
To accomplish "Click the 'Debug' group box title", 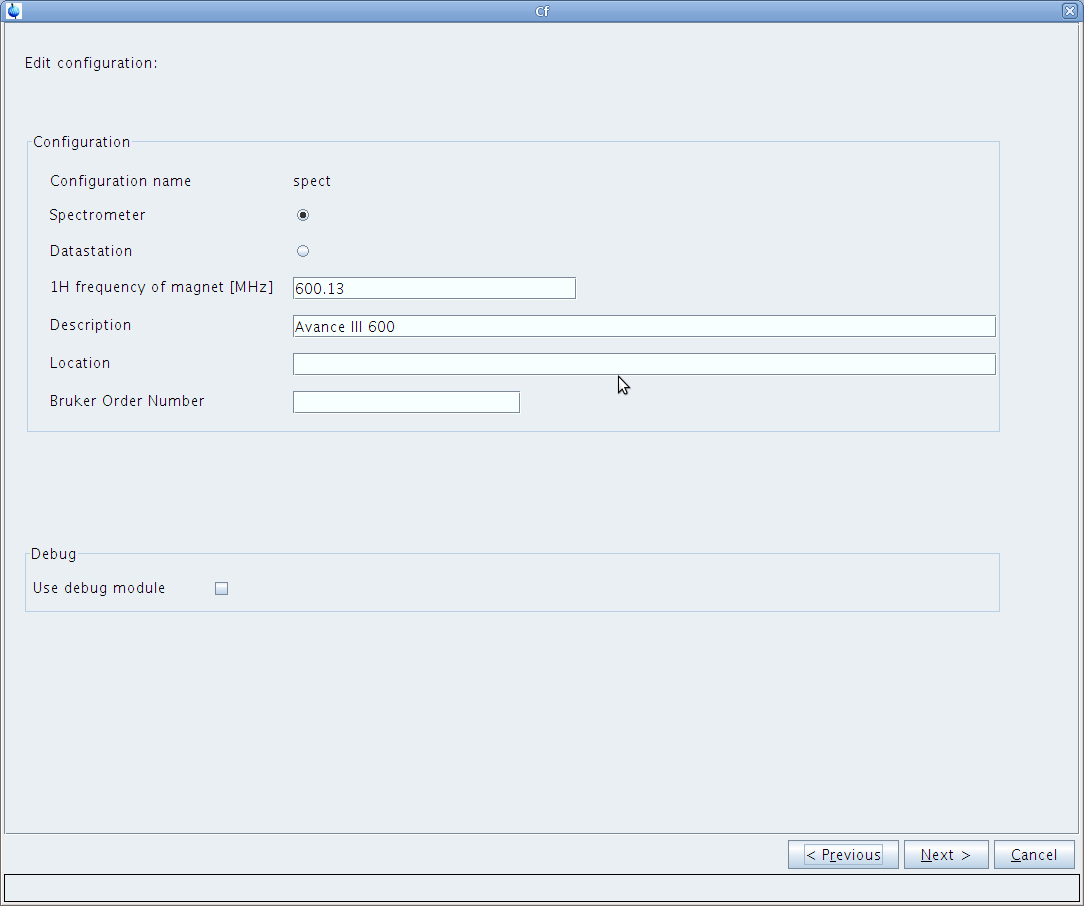I will coord(53,554).
